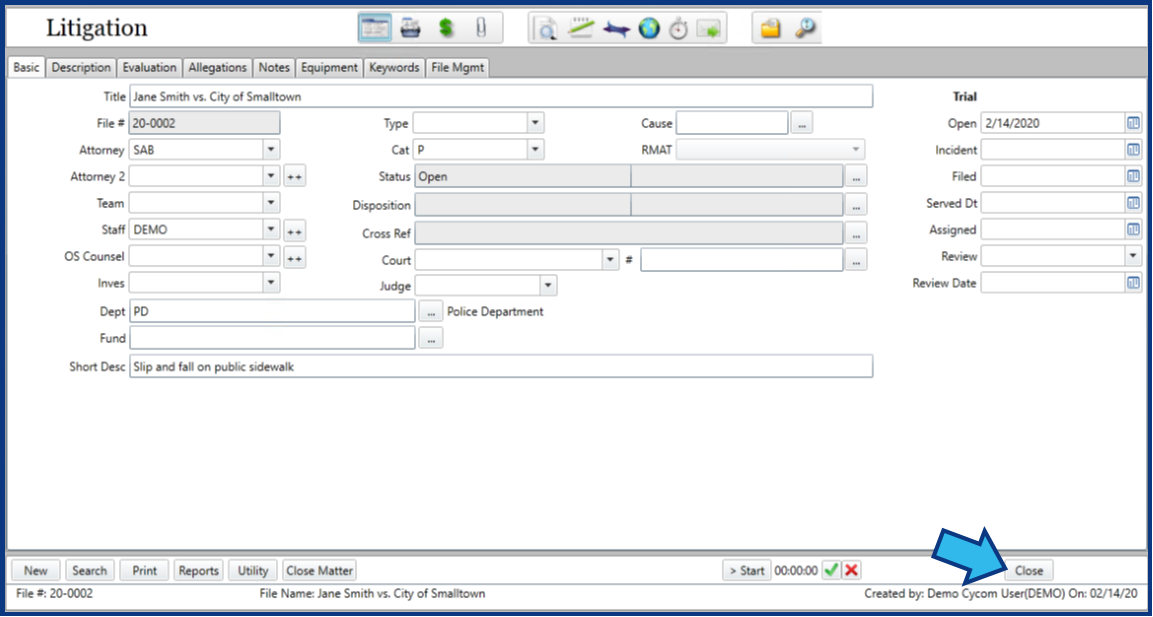Click into the Cause input field
This screenshot has width=1153, height=617.
732,123
